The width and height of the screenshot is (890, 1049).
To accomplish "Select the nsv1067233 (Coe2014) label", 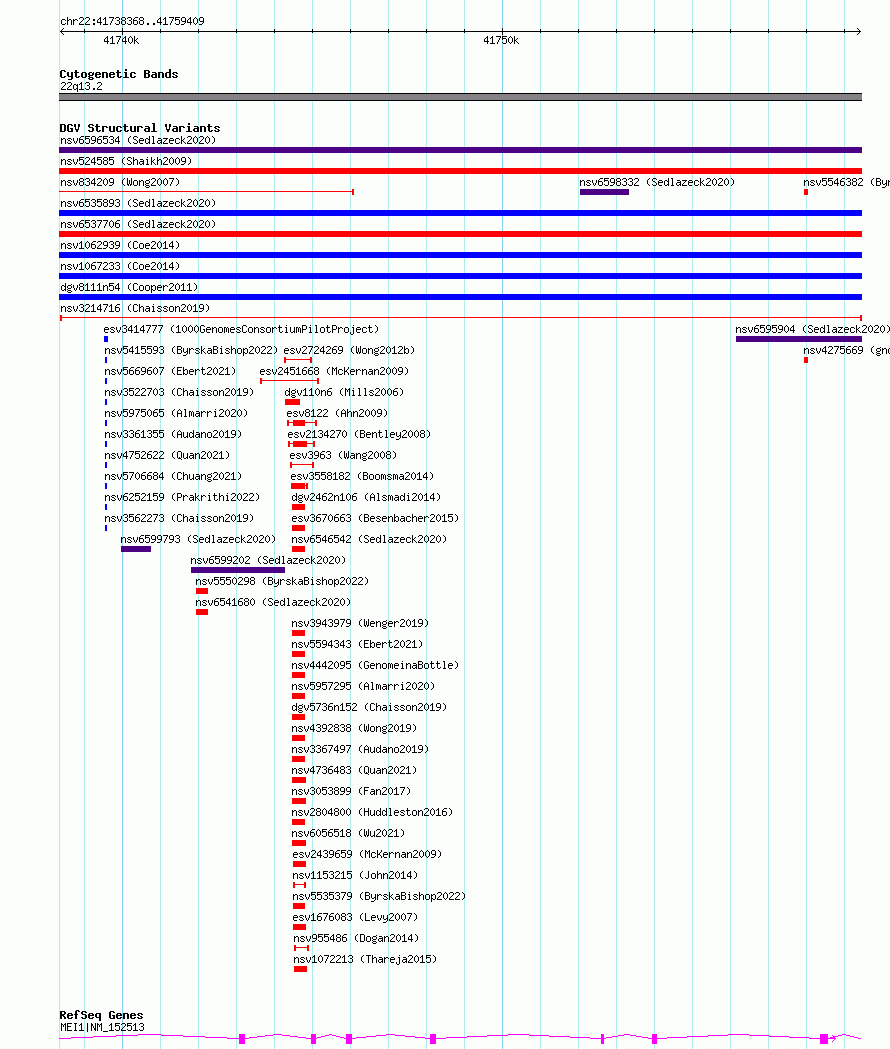I will pyautogui.click(x=120, y=266).
